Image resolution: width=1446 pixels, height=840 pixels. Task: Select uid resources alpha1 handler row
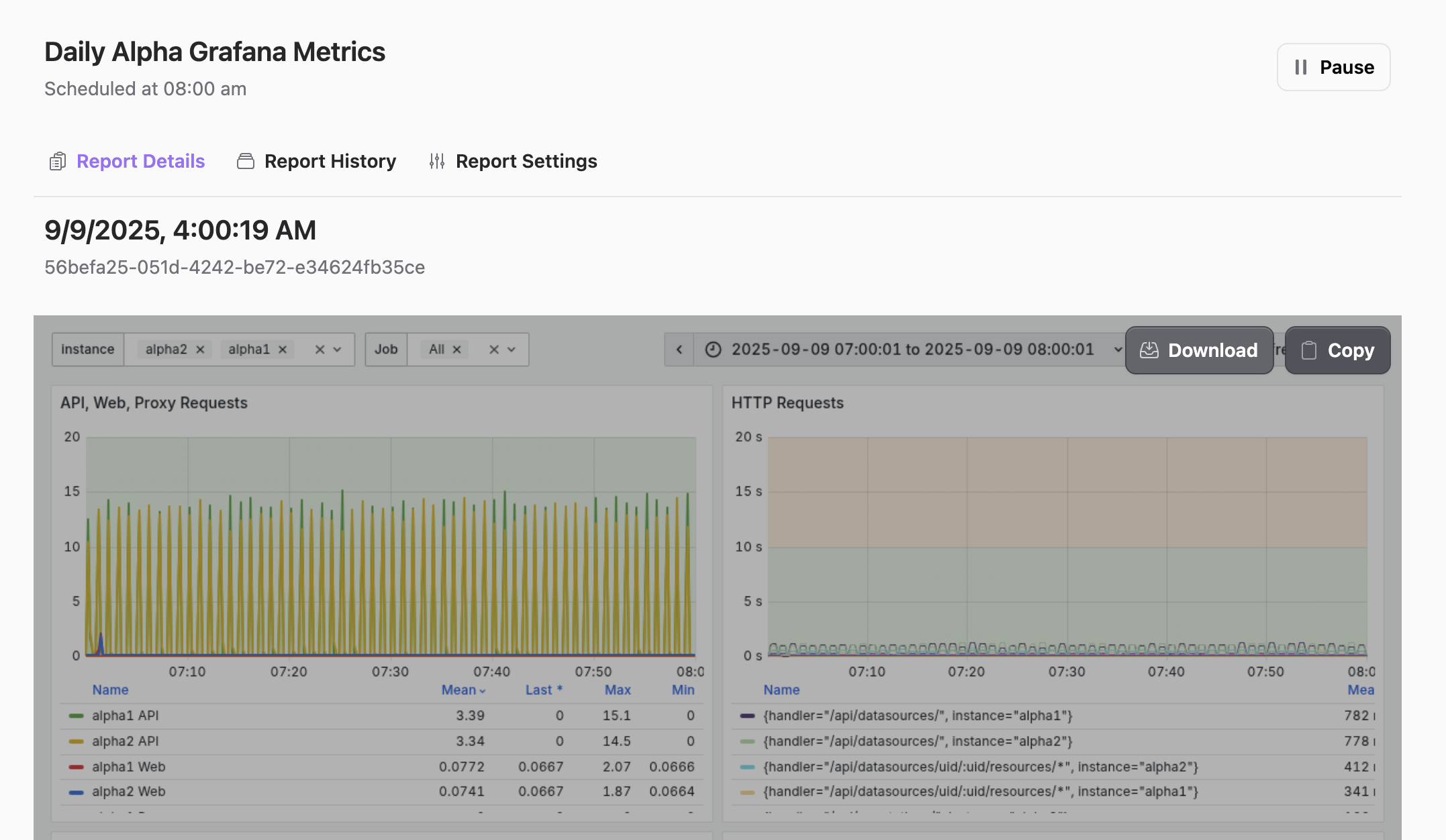(x=1053, y=792)
